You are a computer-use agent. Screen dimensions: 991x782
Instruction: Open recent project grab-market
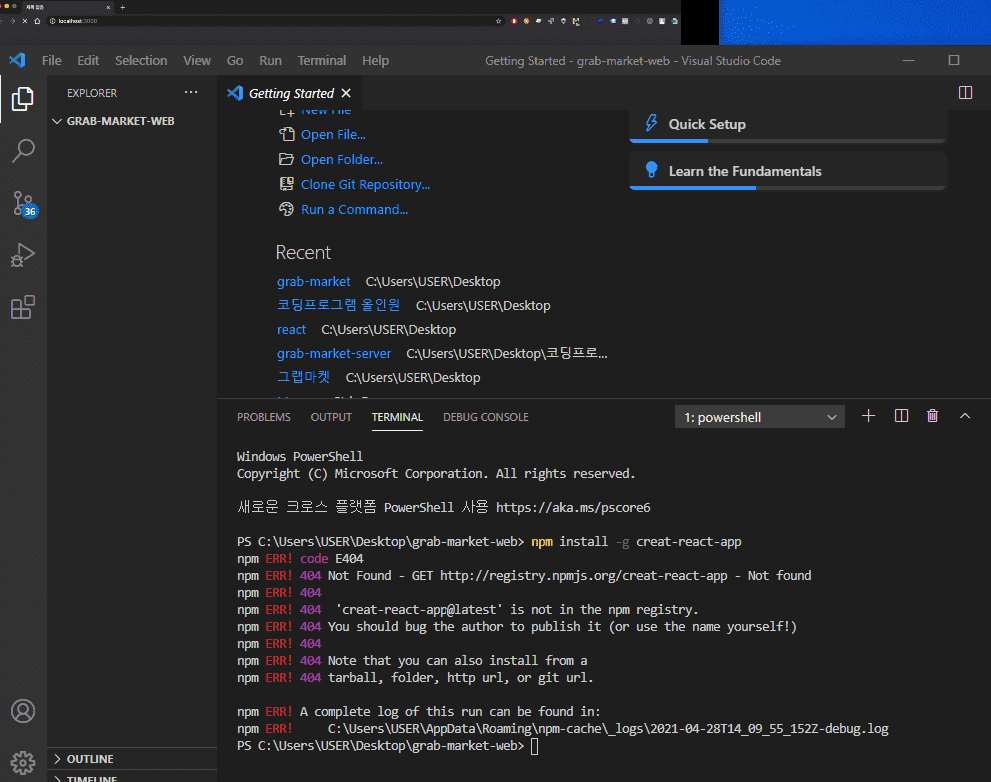point(313,281)
